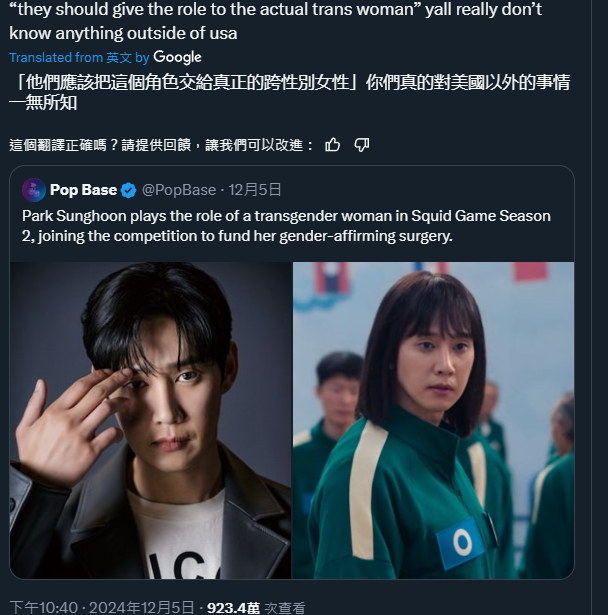This screenshot has height=615, width=608.
Task: Open the "Translated from 英文 by" link
Action: point(79,58)
